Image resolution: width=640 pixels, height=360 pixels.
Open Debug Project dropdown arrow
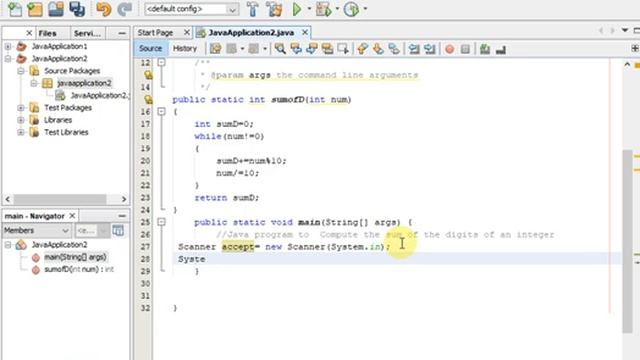(337, 9)
